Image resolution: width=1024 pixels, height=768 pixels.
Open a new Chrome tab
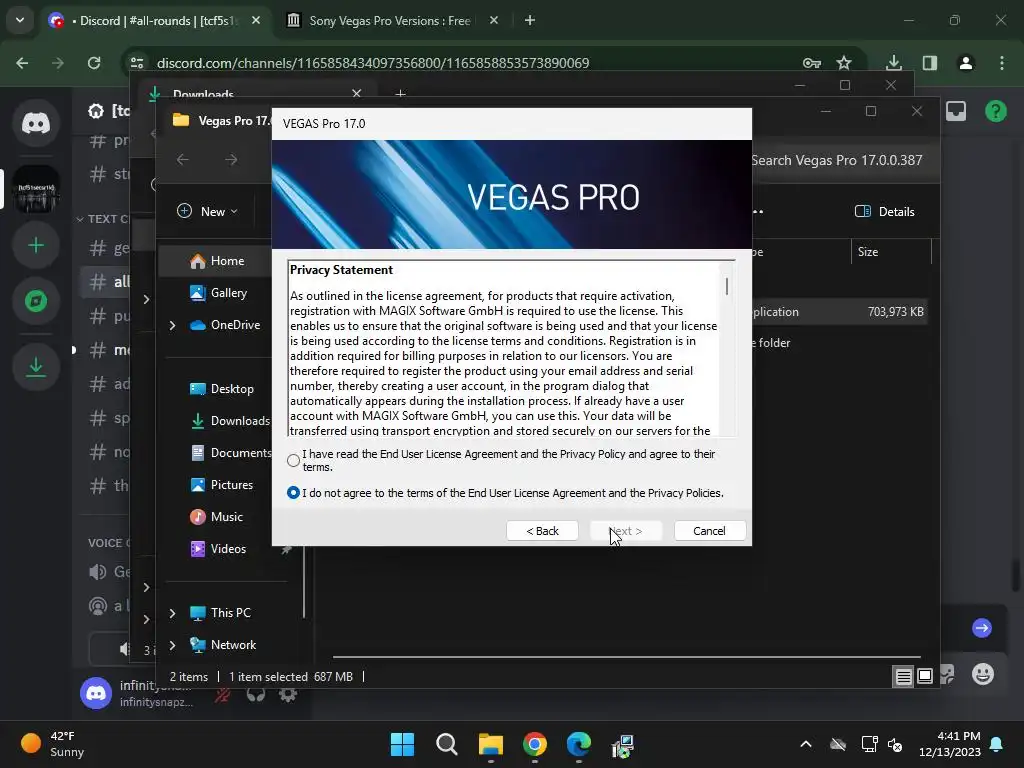pyautogui.click(x=530, y=20)
